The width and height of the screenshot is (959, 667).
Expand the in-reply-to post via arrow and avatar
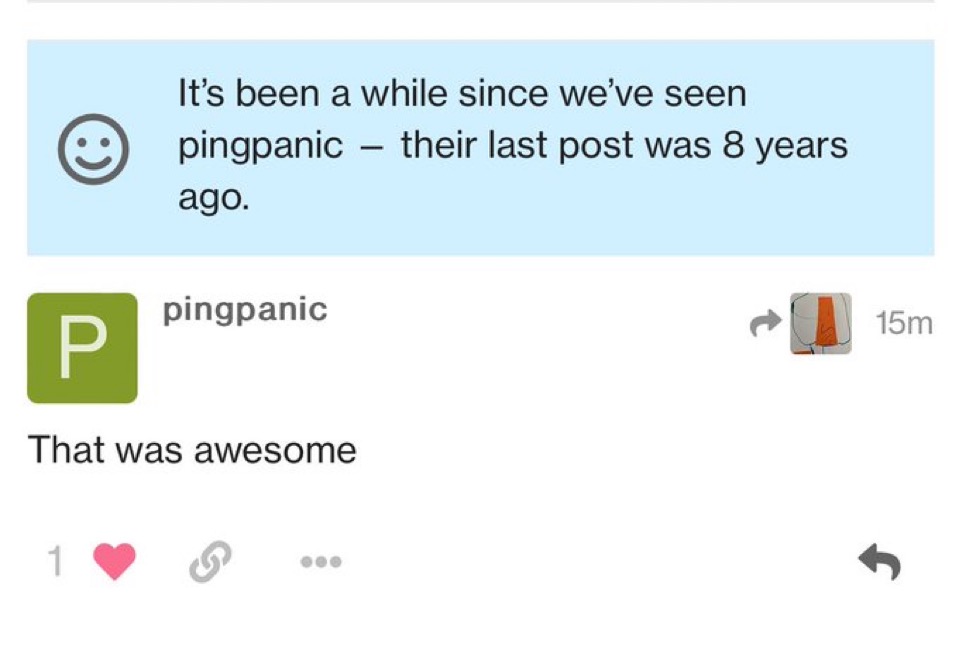[x=801, y=323]
